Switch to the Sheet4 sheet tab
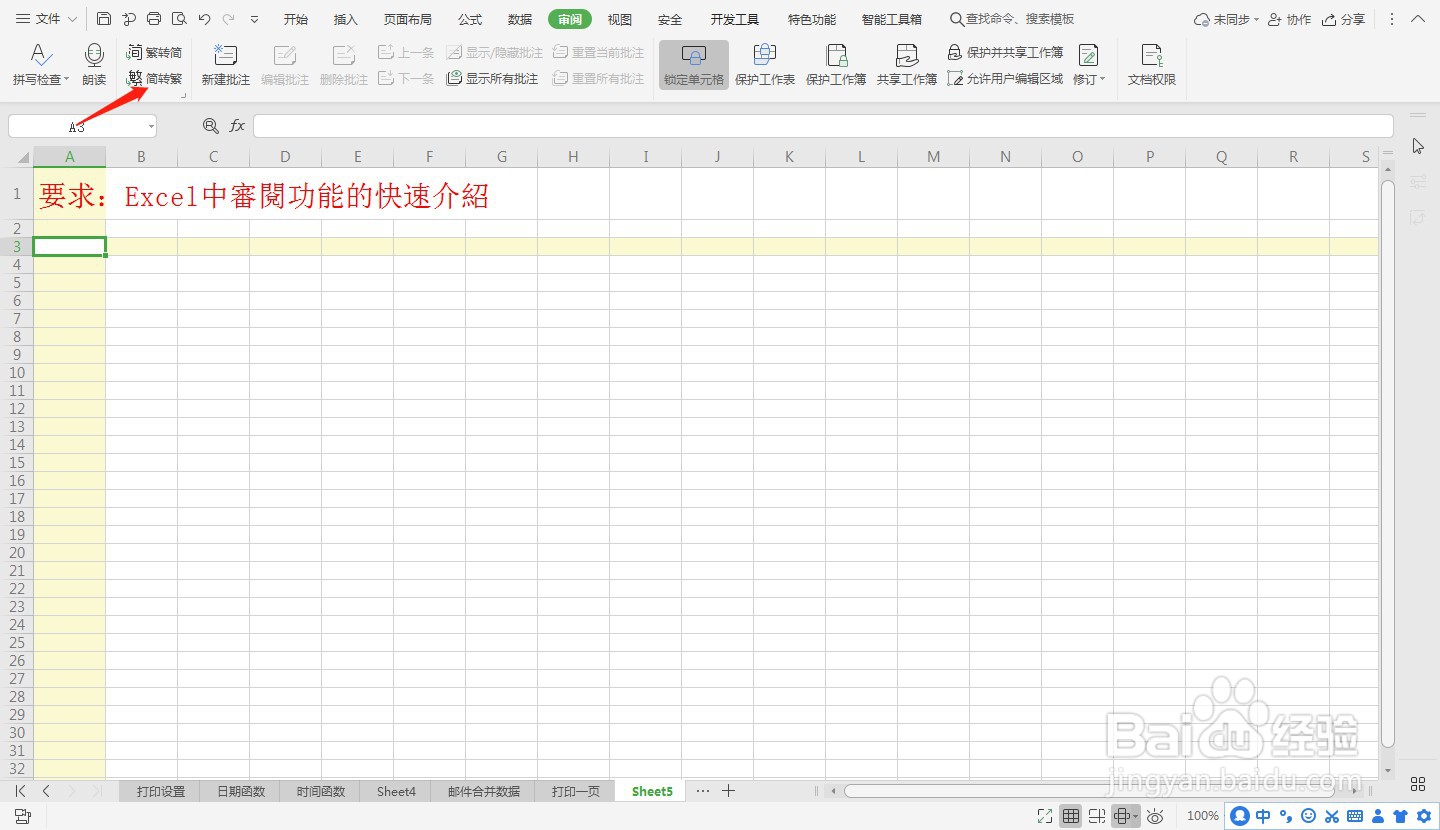Image resolution: width=1440 pixels, height=830 pixels. (x=396, y=791)
